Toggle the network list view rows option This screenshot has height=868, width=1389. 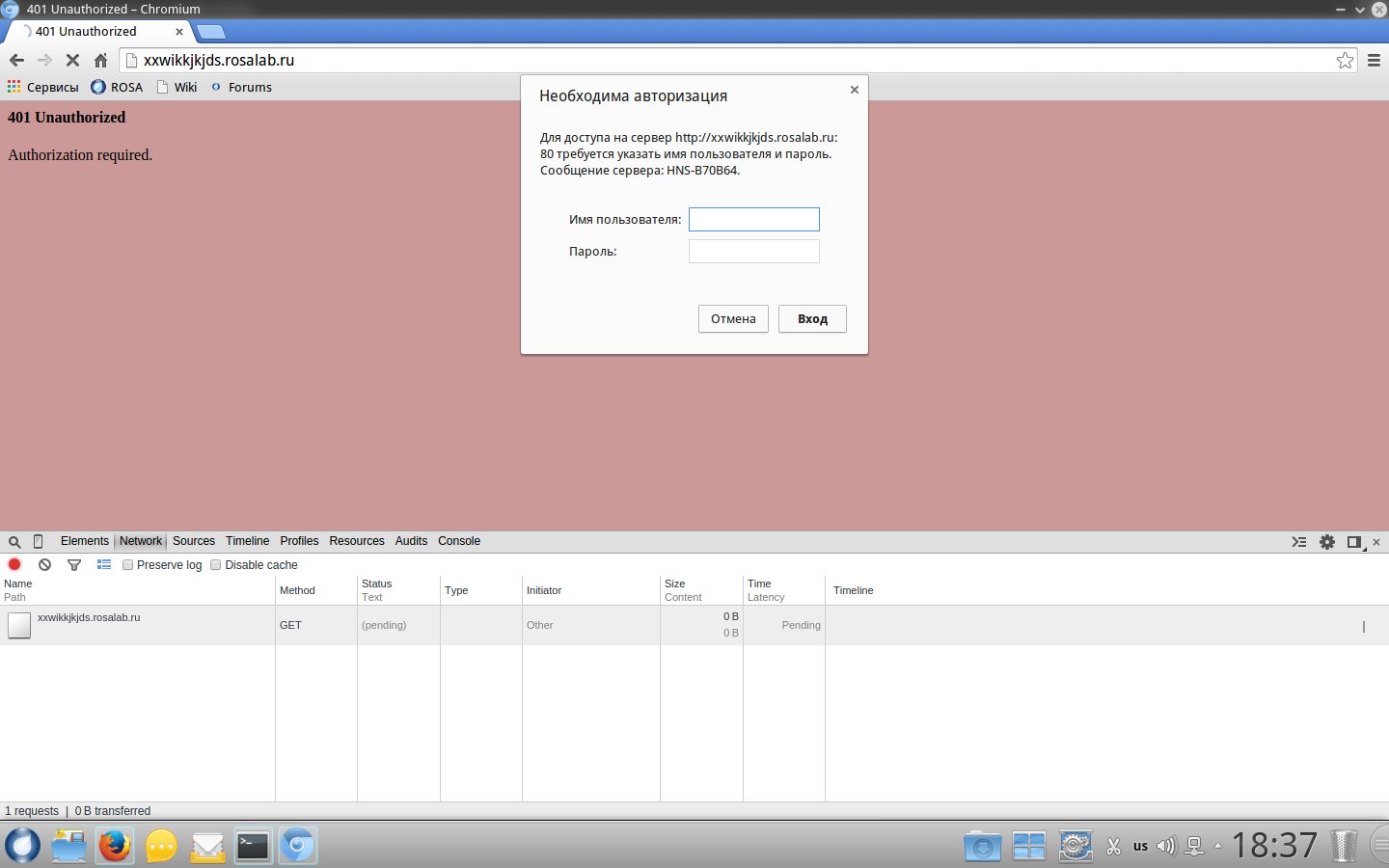pyautogui.click(x=104, y=565)
